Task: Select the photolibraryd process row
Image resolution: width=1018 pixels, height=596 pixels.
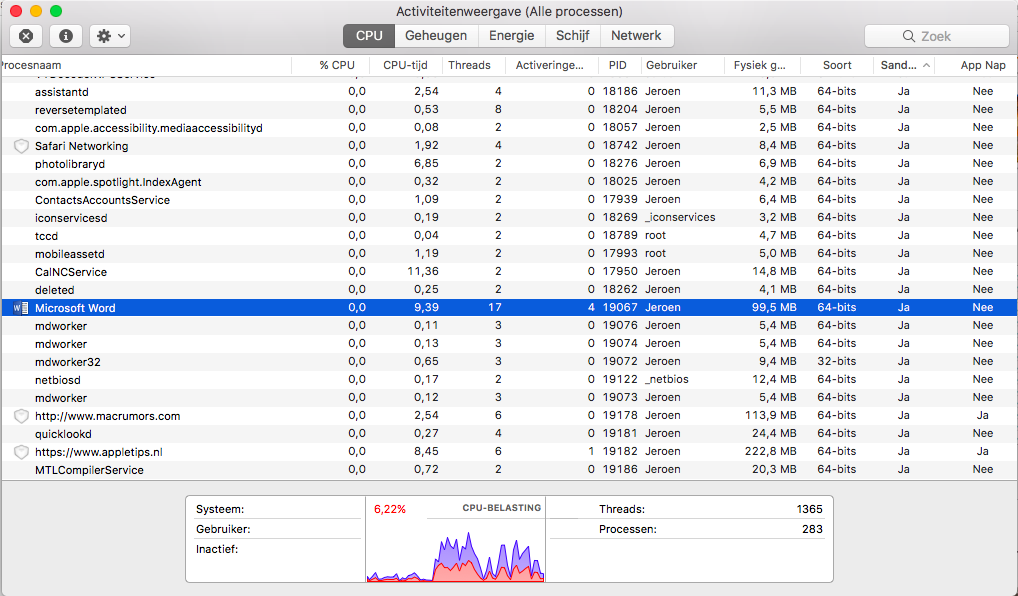Action: pyautogui.click(x=509, y=164)
